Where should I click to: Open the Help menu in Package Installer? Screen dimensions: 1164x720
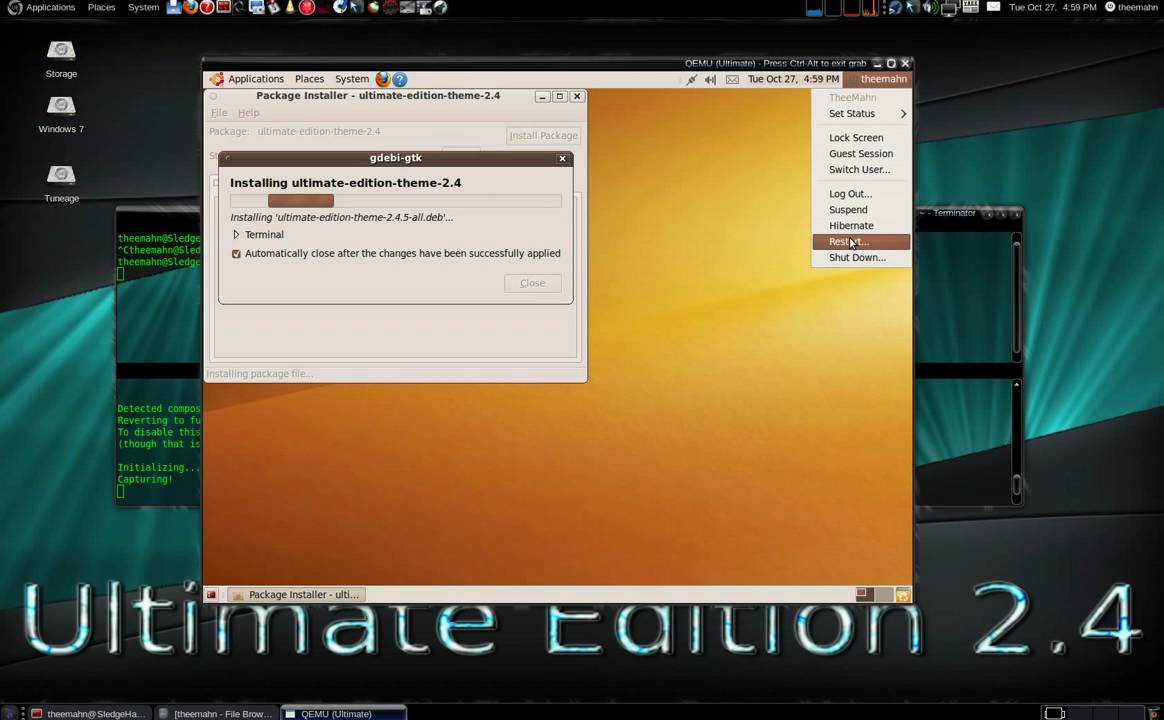pos(249,113)
